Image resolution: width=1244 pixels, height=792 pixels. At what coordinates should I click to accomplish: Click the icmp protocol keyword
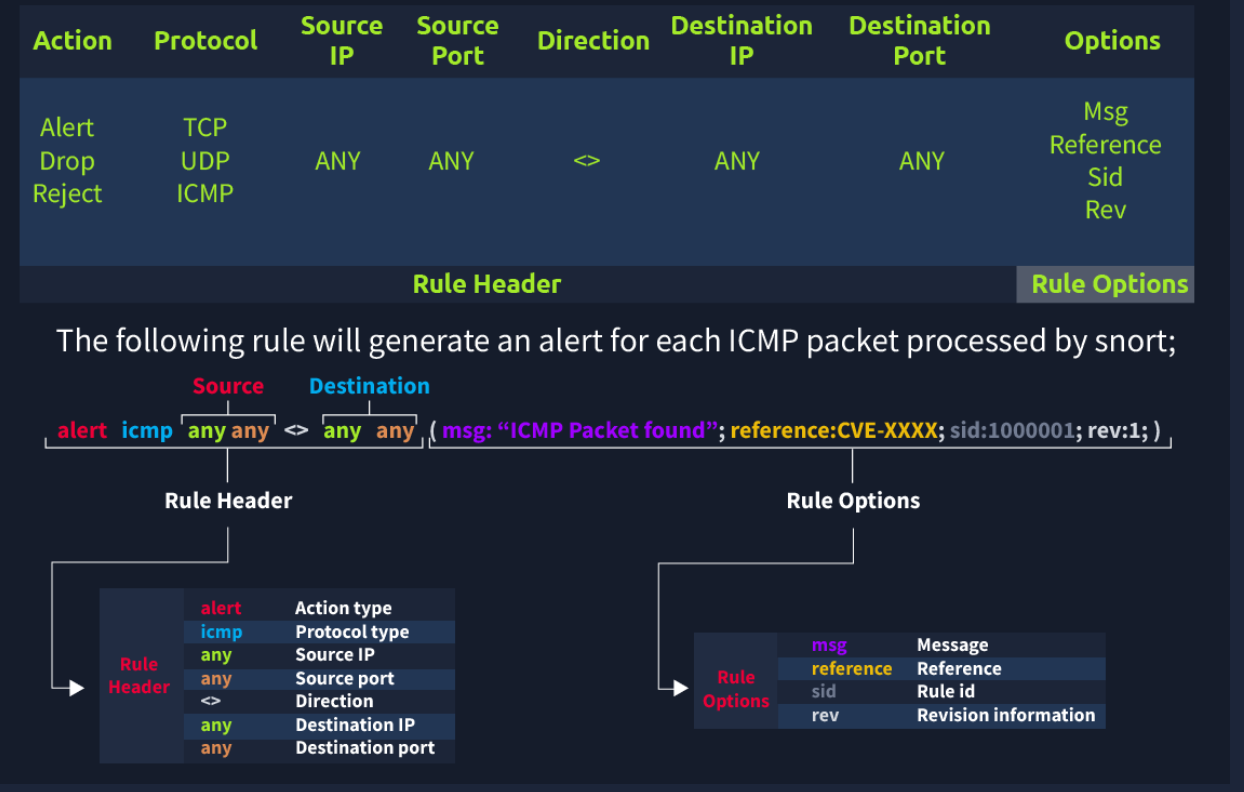[147, 430]
